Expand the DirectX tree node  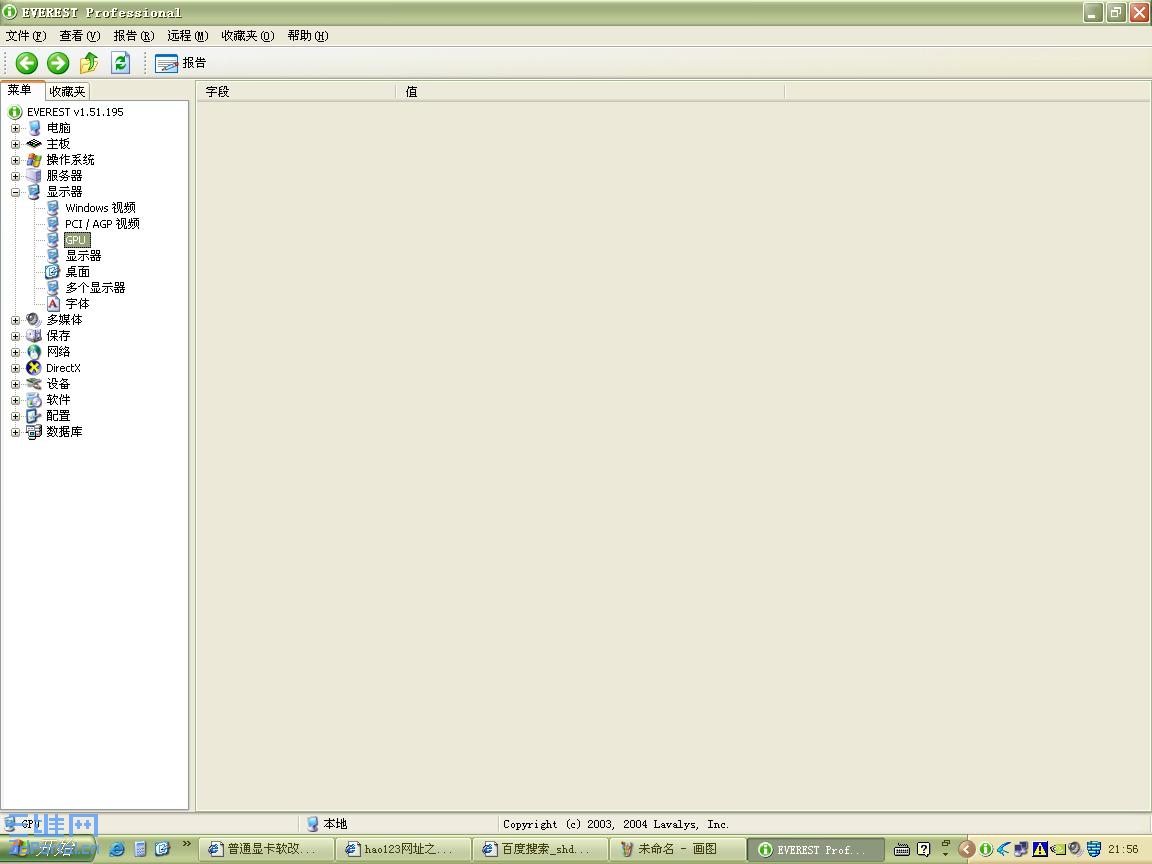tap(15, 368)
